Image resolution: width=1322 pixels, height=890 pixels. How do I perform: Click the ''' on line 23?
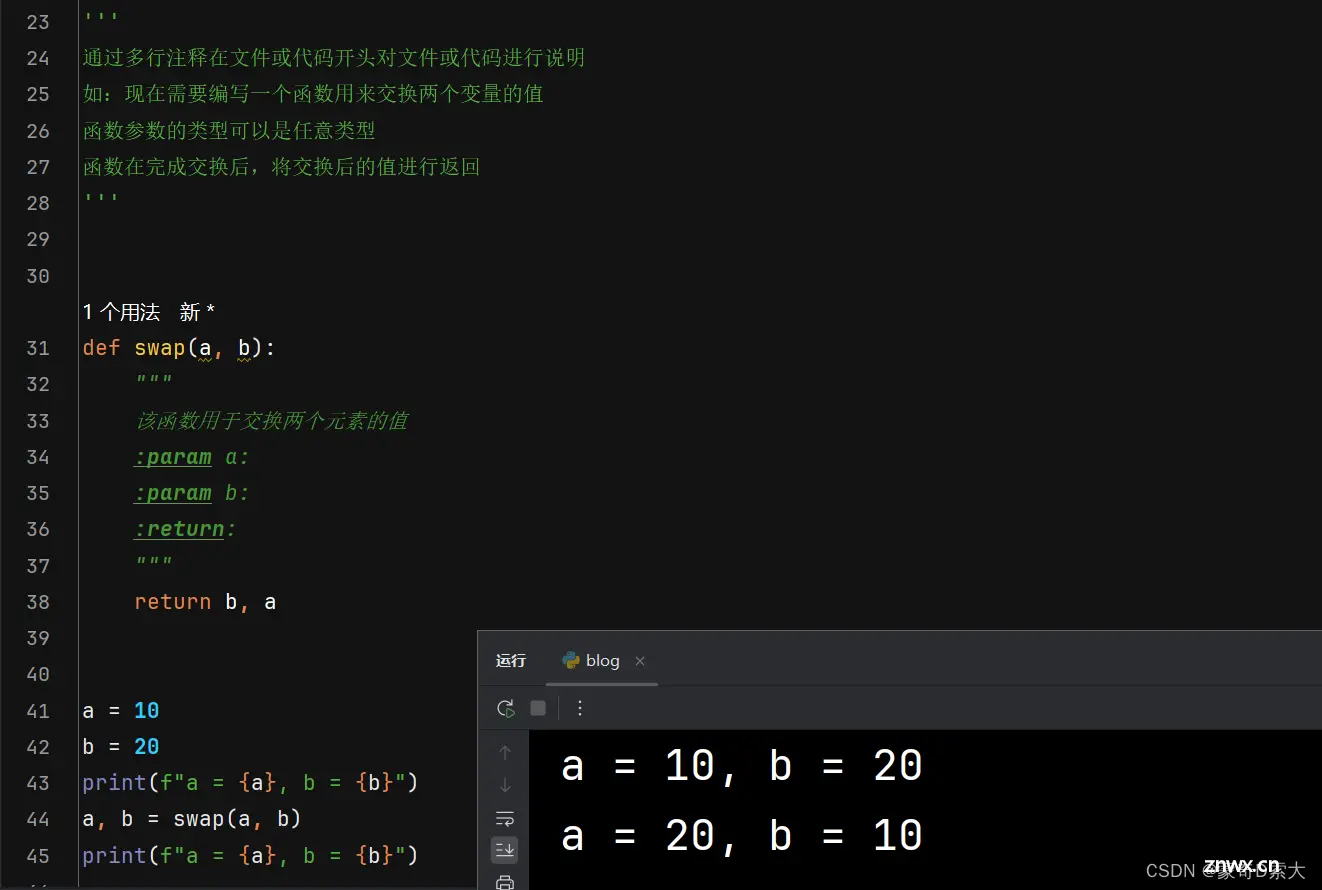[101, 19]
